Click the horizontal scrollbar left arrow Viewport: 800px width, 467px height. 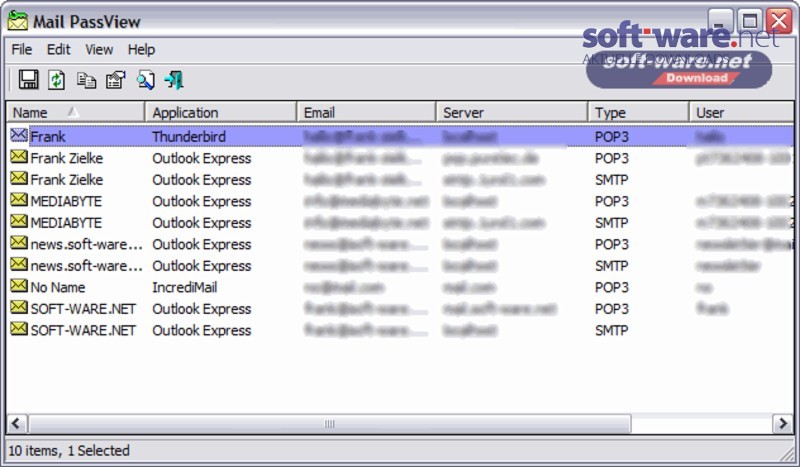[16, 424]
